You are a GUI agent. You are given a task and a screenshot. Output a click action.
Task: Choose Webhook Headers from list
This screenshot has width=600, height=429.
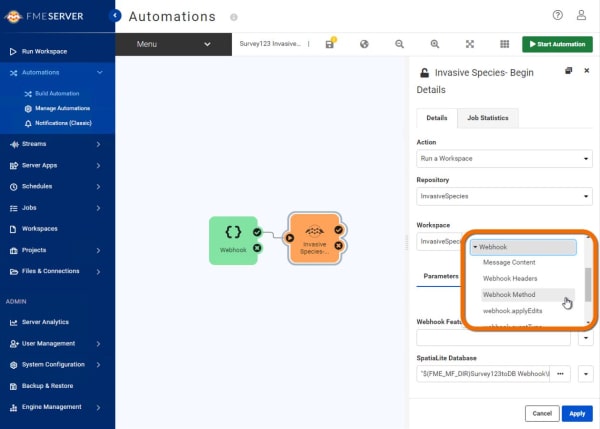[x=510, y=279]
